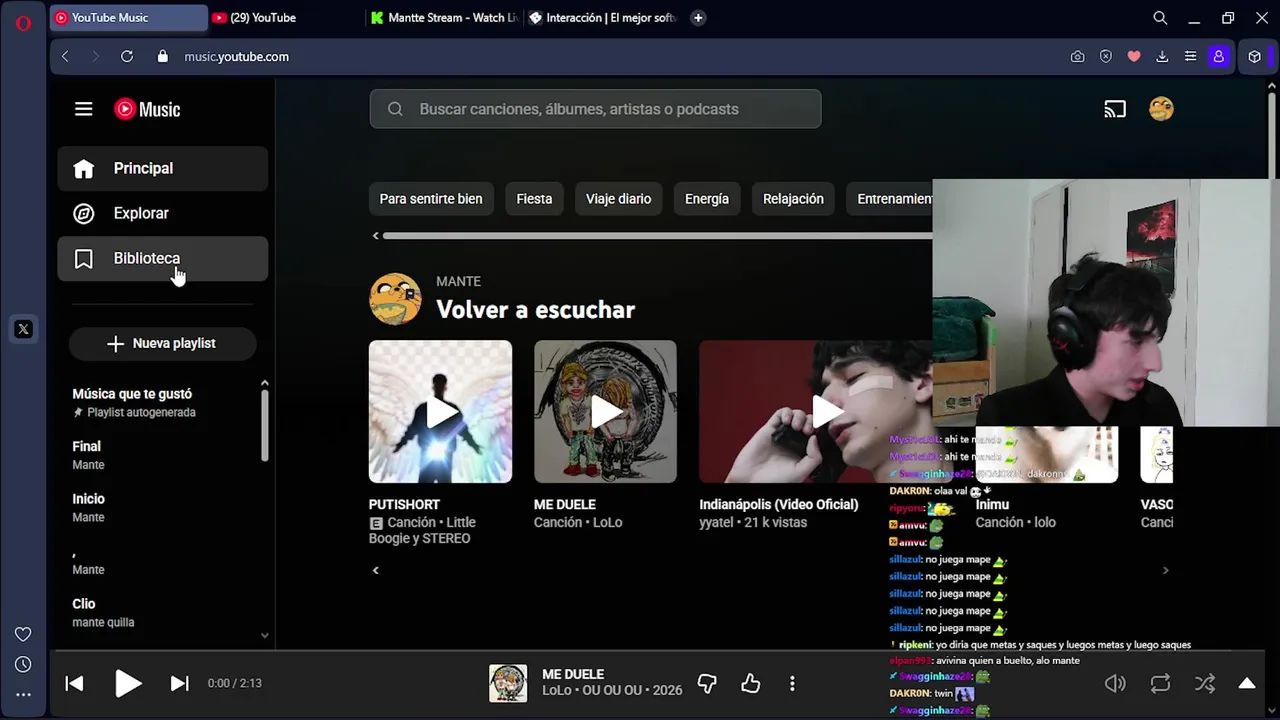Play the ME DUELE card thumbnail
Screen dimensions: 1280x720
pos(605,412)
